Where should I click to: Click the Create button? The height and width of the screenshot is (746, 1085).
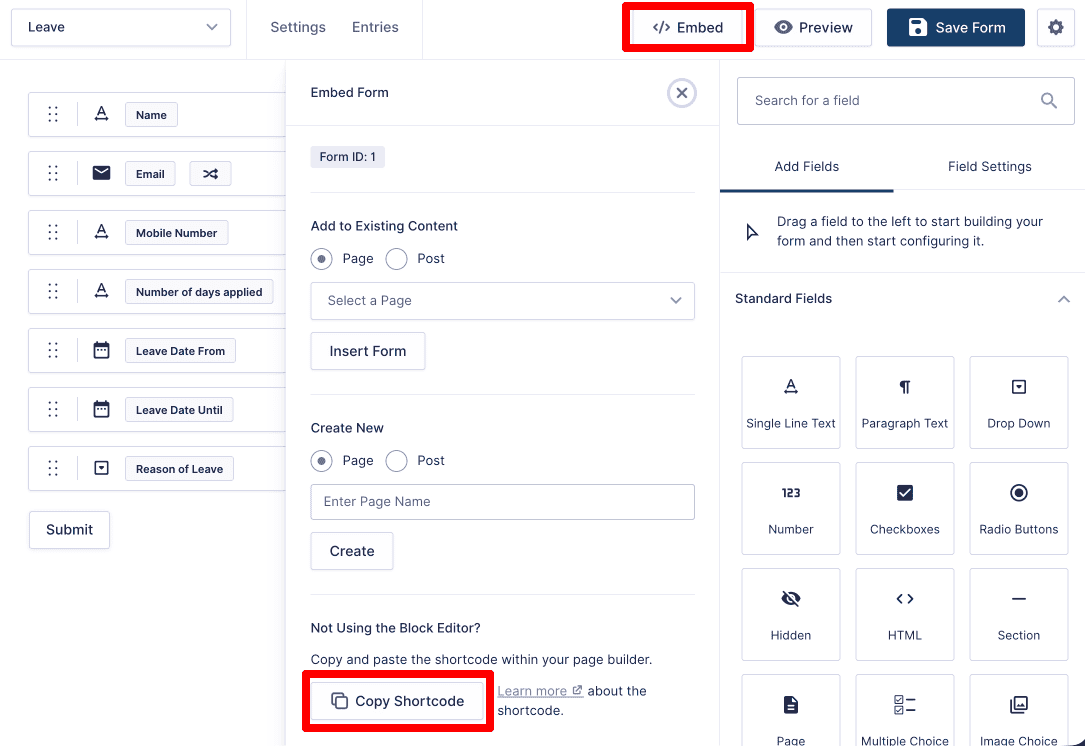pos(352,551)
